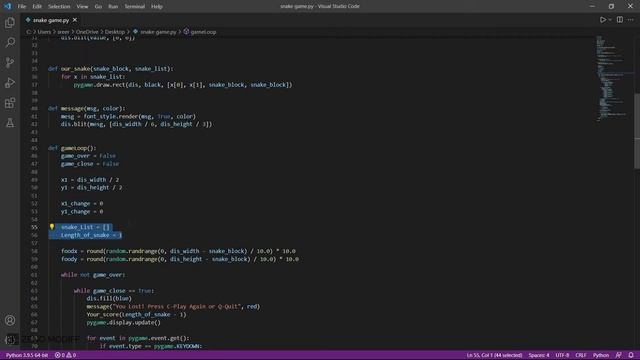Screen dimensions: 640x360
Task: Click the foodx randrange line
Action: coord(178,251)
